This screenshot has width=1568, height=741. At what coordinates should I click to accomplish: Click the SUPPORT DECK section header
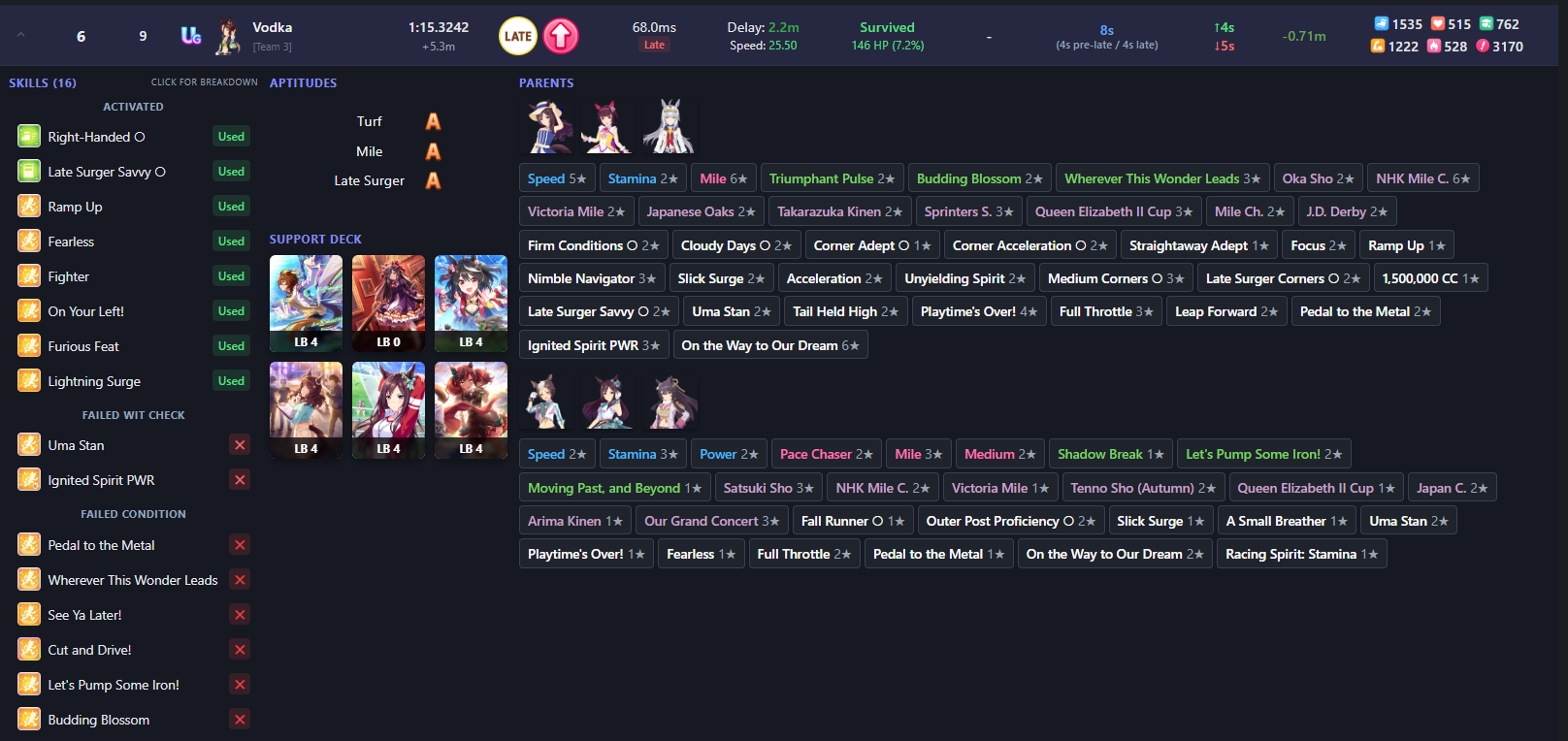pos(315,239)
